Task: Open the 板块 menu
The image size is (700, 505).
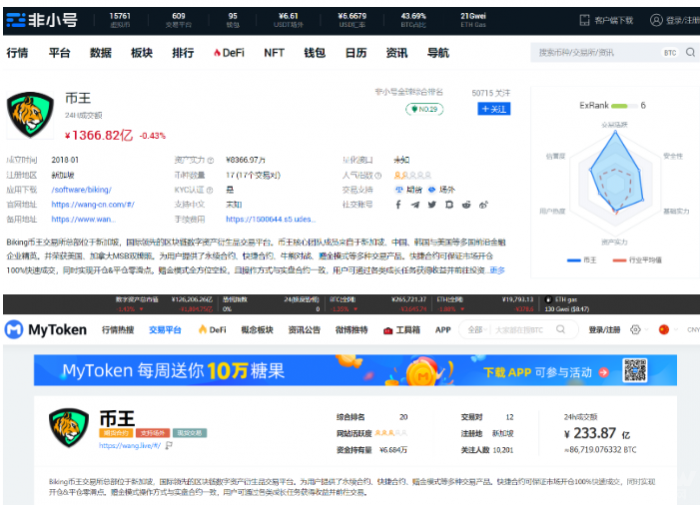Action: click(142, 53)
